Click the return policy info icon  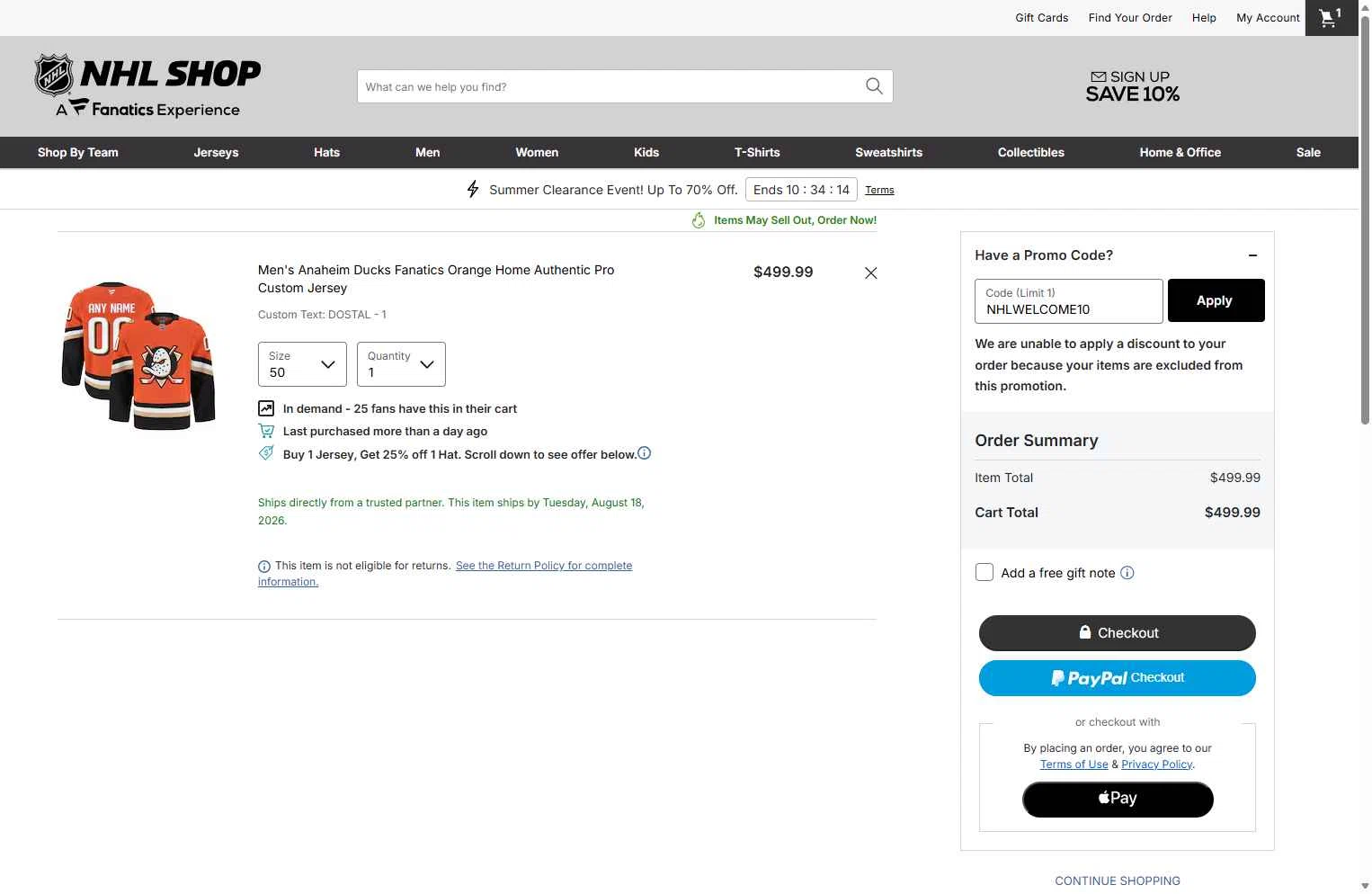(x=264, y=567)
